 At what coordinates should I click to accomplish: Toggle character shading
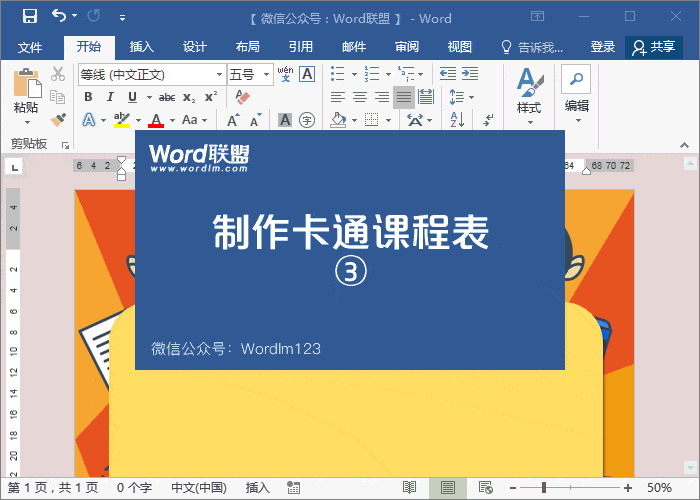coord(285,120)
